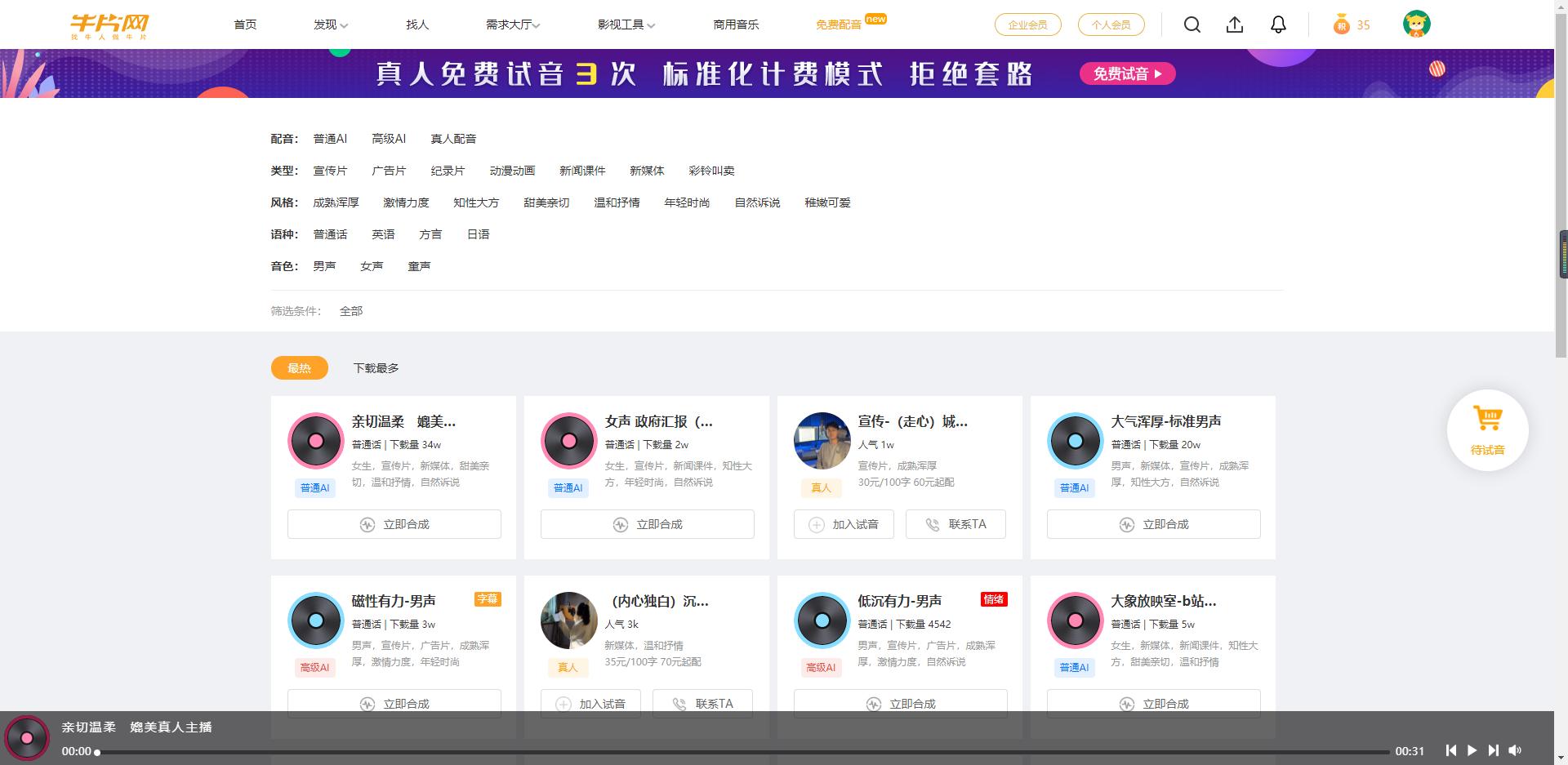Click the 免费试音 banner button
The image size is (1568, 765).
click(1126, 73)
